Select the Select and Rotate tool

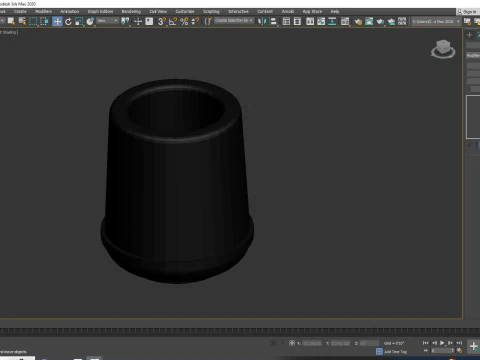(68, 22)
